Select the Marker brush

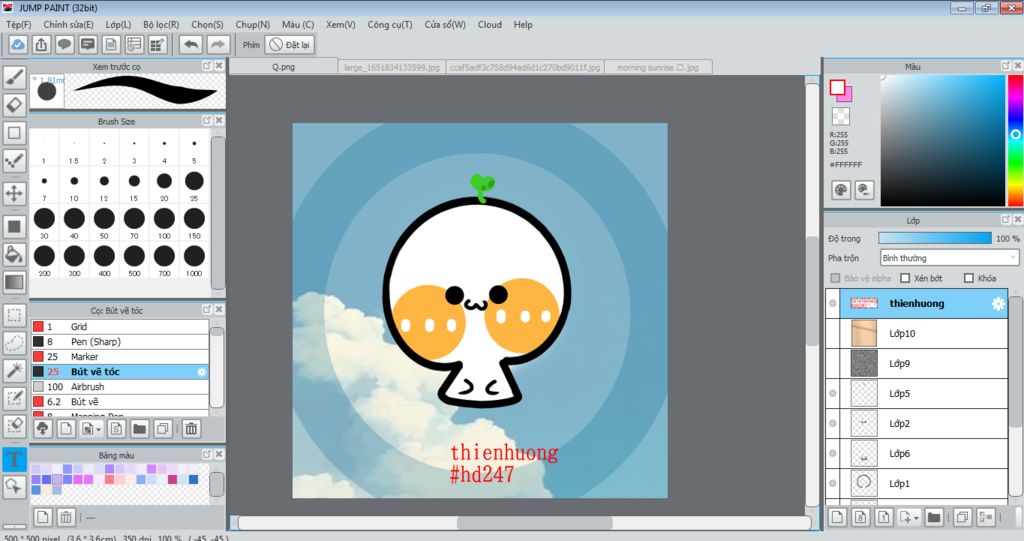pyautogui.click(x=120, y=357)
